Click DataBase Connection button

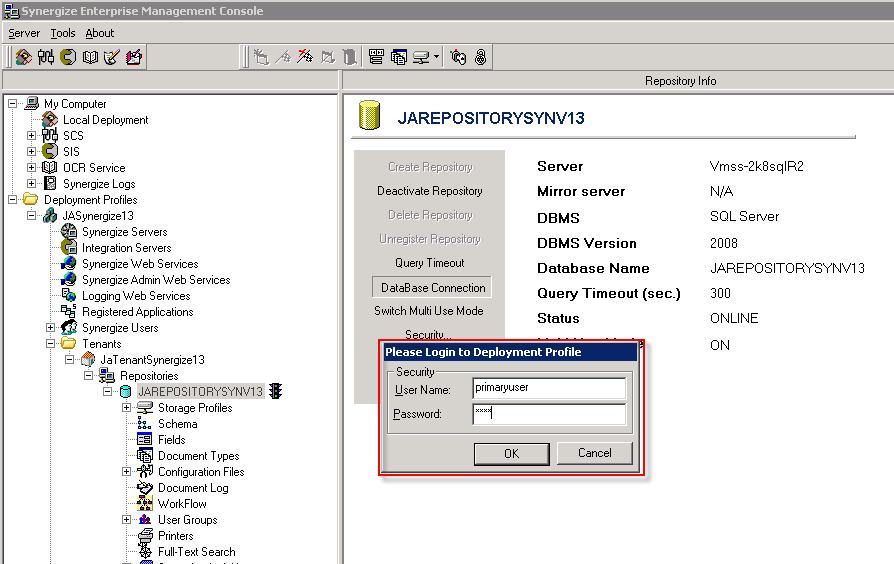point(432,287)
